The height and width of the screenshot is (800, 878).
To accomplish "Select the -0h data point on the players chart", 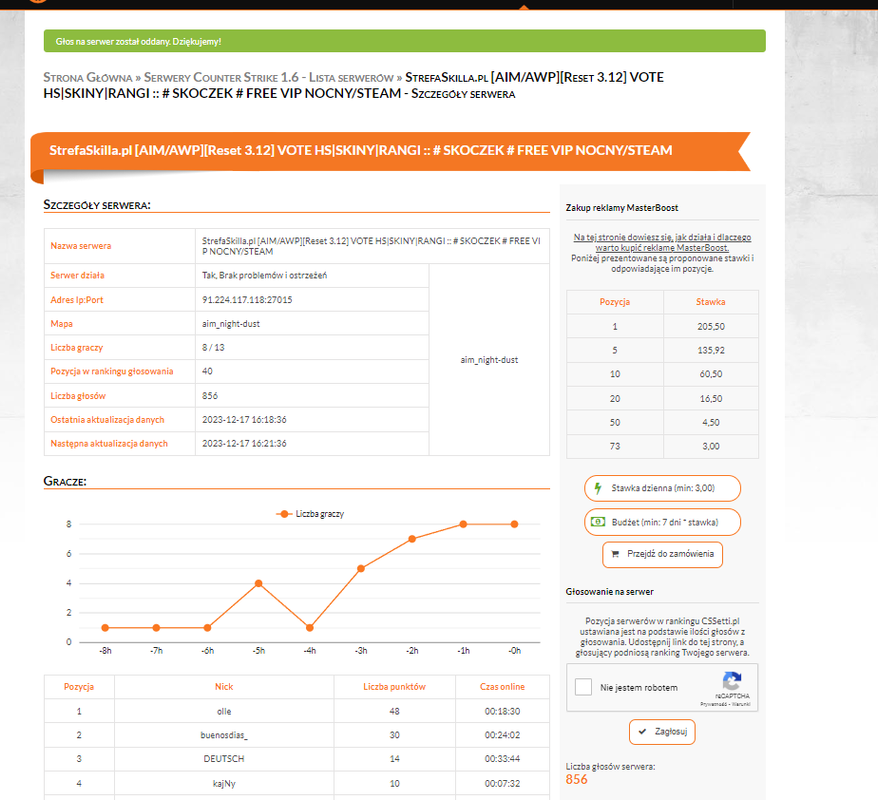I will (x=515, y=524).
